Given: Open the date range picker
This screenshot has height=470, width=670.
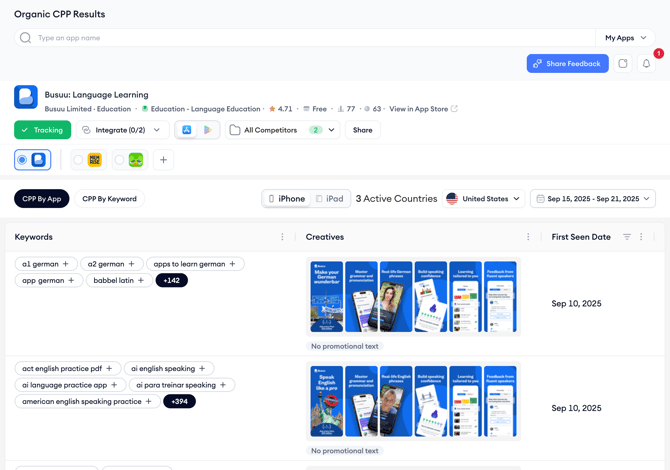Looking at the screenshot, I should click(592, 199).
